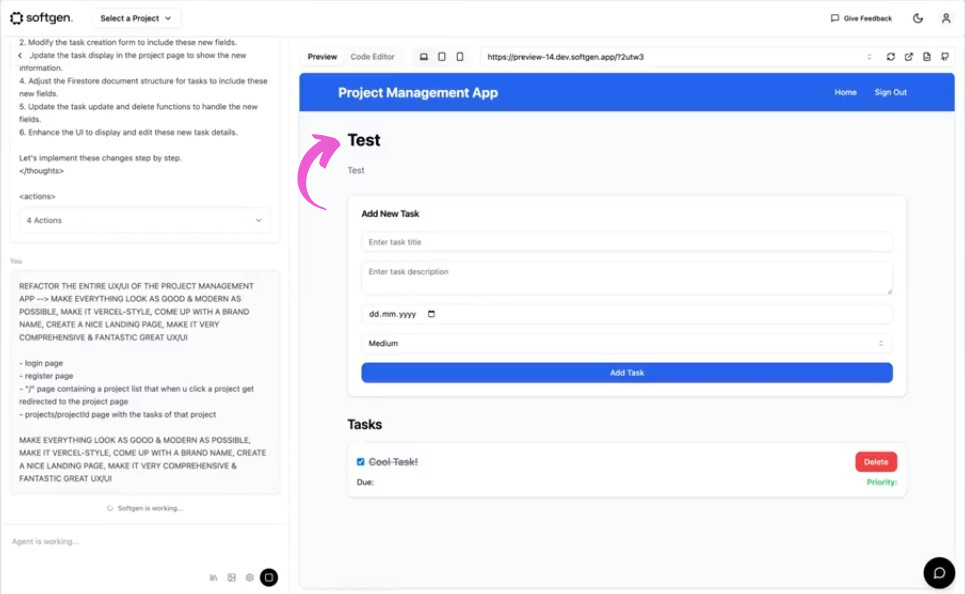Click the rightmost toolbar icon beside file icon
Screen dimensions: 965x594
pos(945,57)
